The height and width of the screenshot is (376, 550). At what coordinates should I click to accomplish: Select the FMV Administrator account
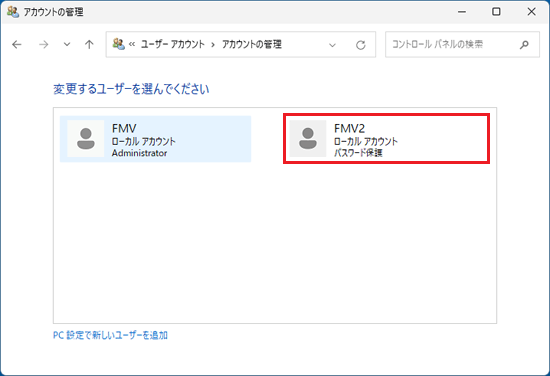(155, 139)
